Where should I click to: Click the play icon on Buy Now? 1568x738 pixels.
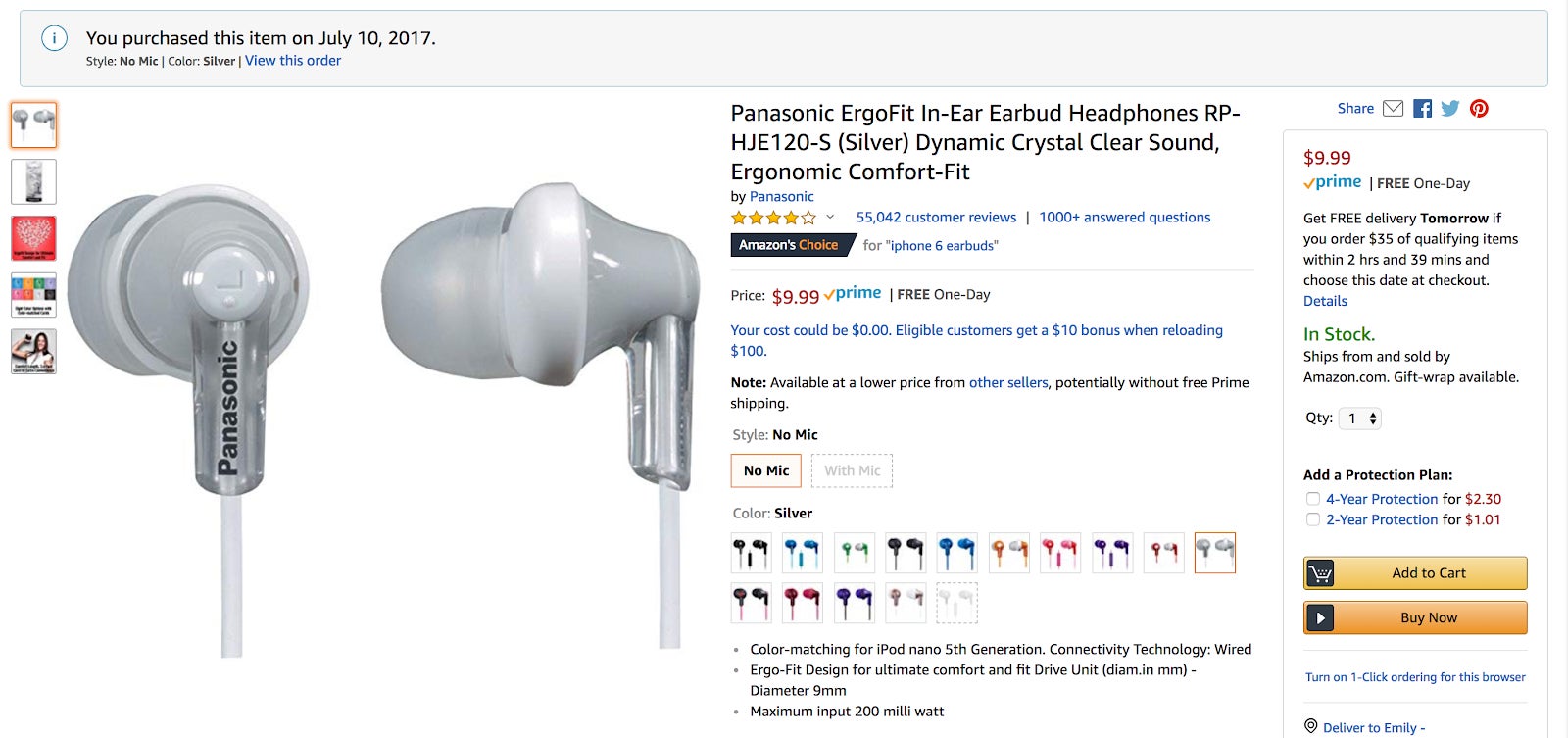point(1320,618)
